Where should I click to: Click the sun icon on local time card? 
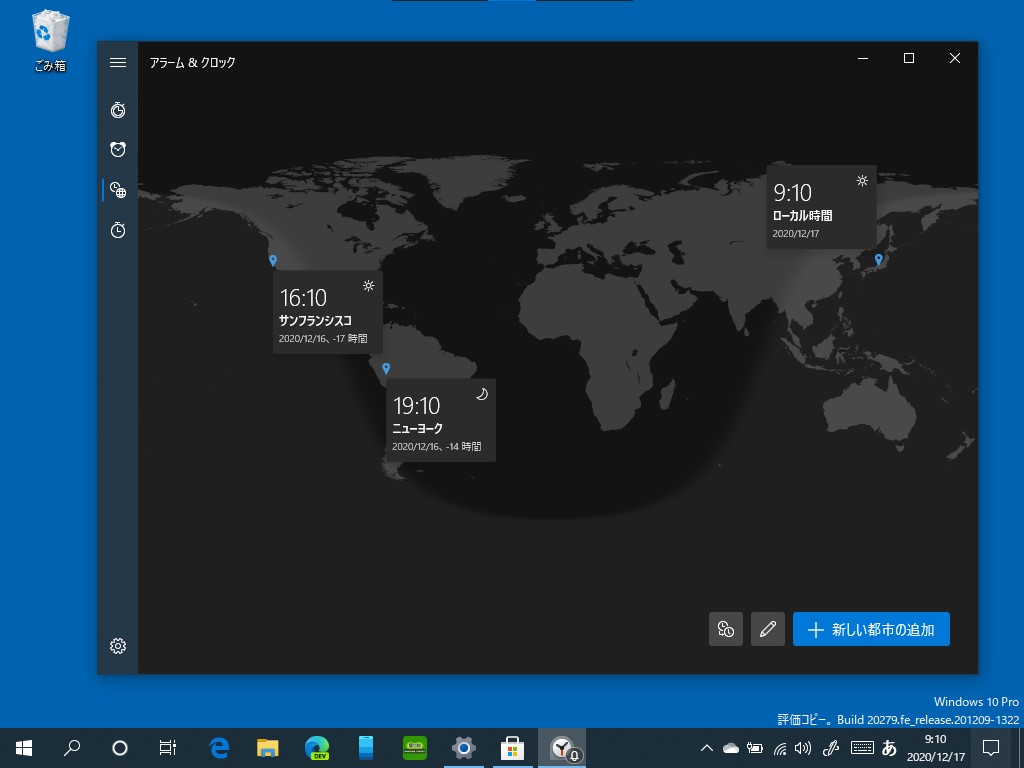pos(862,180)
